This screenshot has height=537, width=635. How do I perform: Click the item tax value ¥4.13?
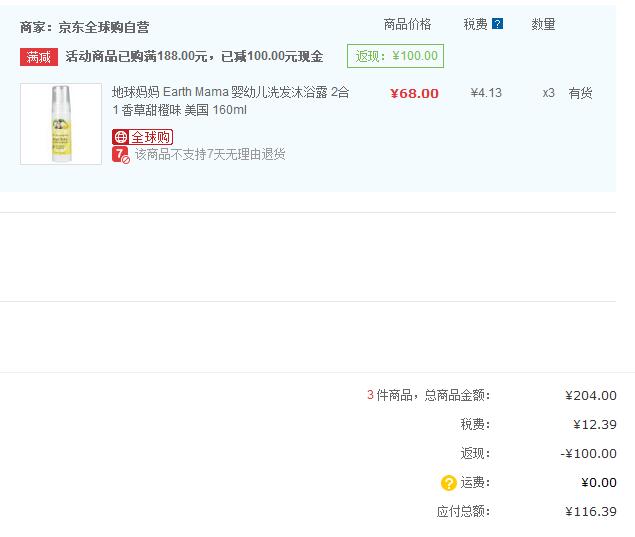point(486,93)
